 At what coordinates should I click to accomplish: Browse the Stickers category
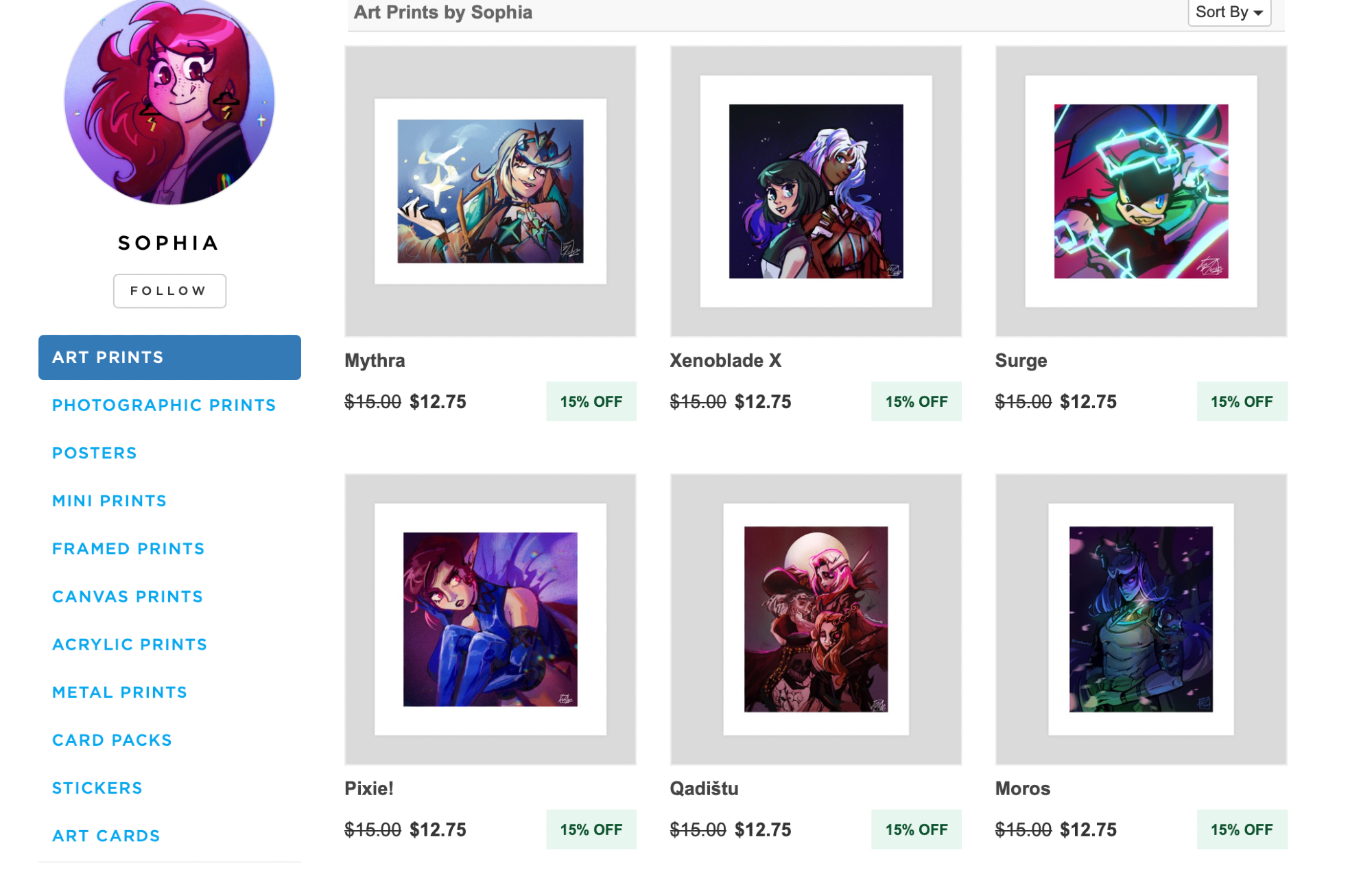coord(97,788)
